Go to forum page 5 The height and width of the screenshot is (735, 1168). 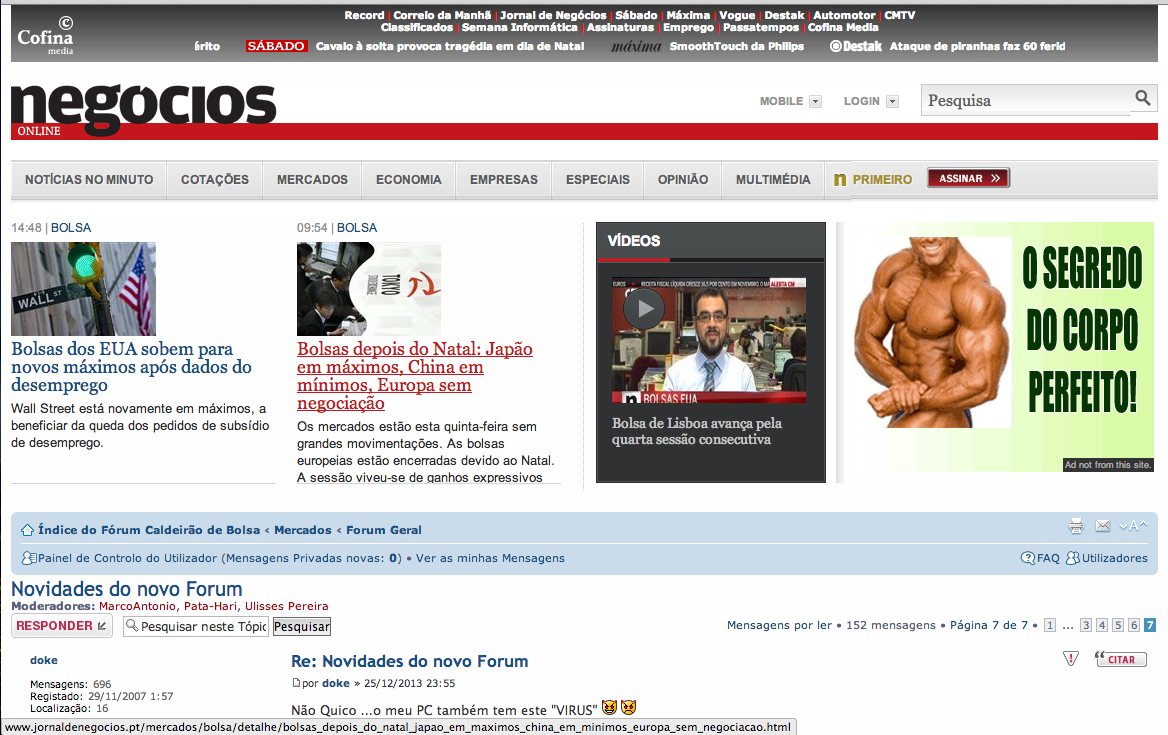coord(1118,625)
